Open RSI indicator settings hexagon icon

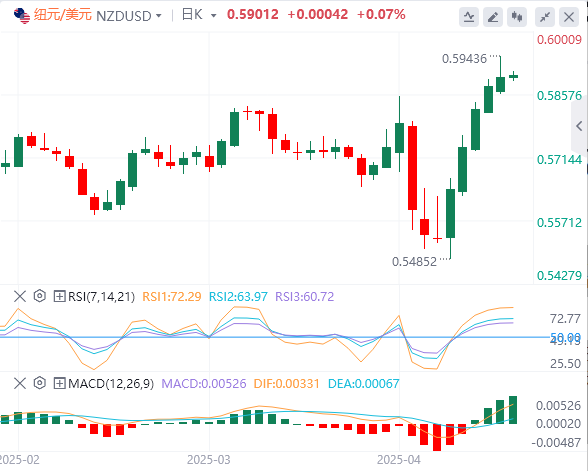39,296
